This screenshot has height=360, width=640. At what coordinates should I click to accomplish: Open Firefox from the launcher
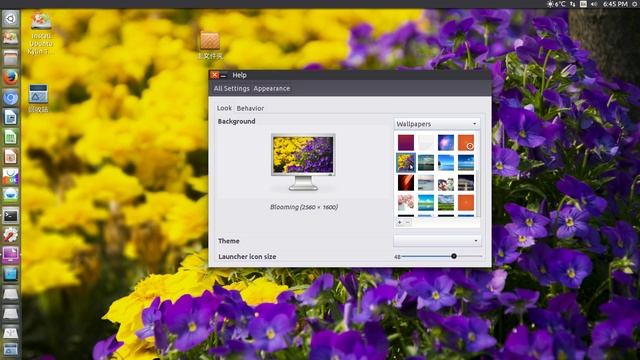point(10,78)
